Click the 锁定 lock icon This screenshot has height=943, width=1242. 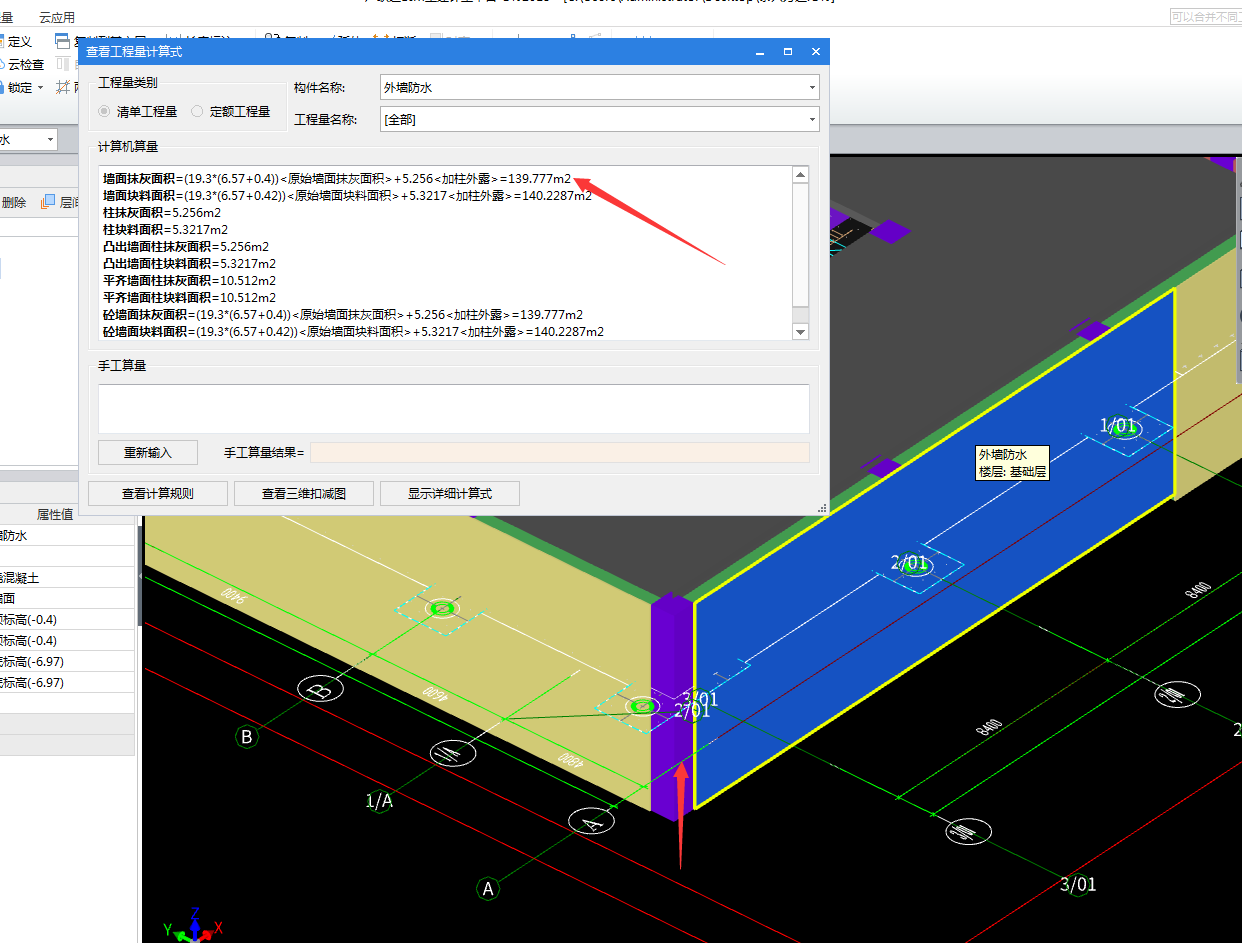[18, 87]
